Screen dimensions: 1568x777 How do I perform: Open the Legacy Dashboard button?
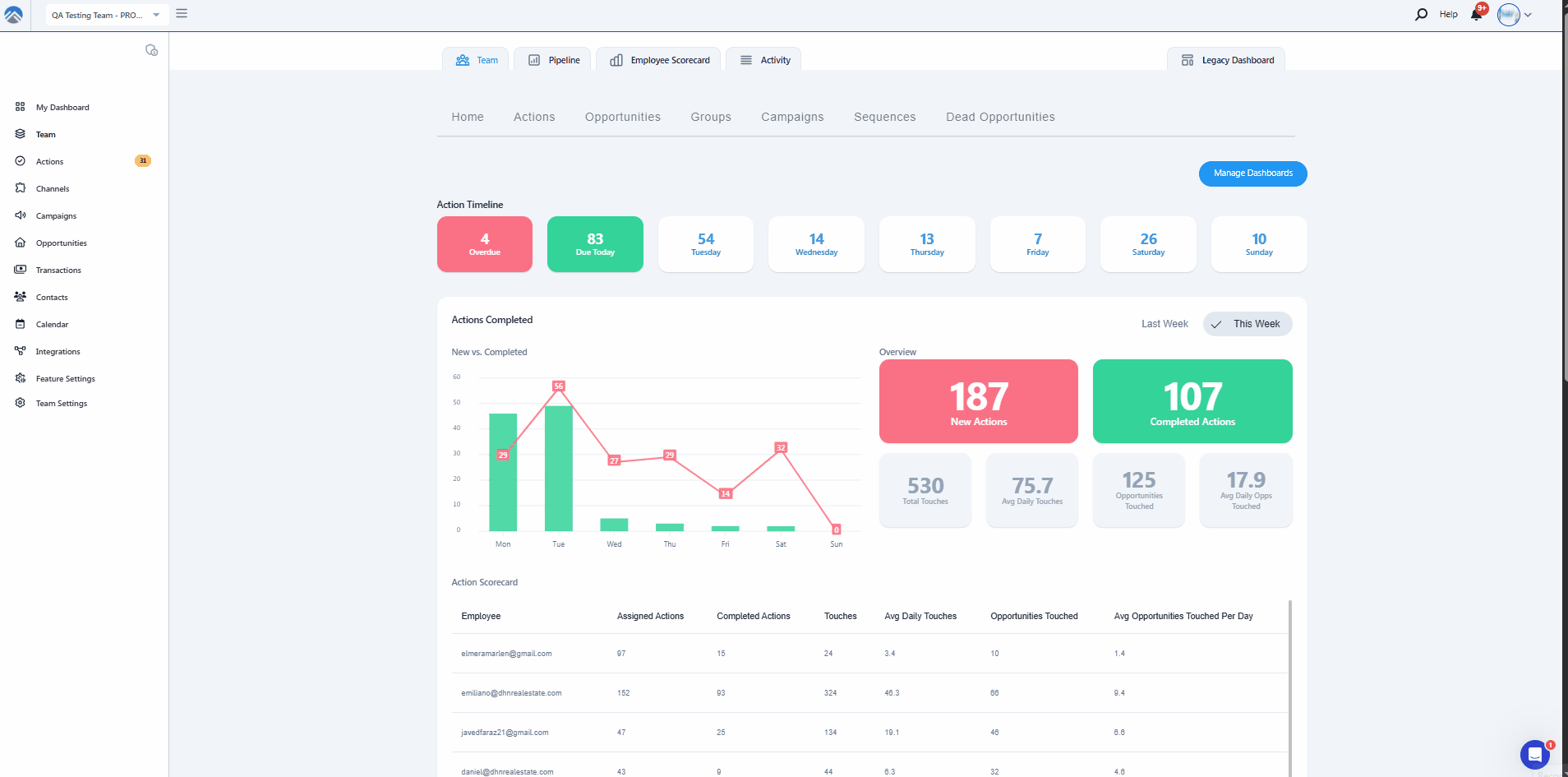[1226, 60]
